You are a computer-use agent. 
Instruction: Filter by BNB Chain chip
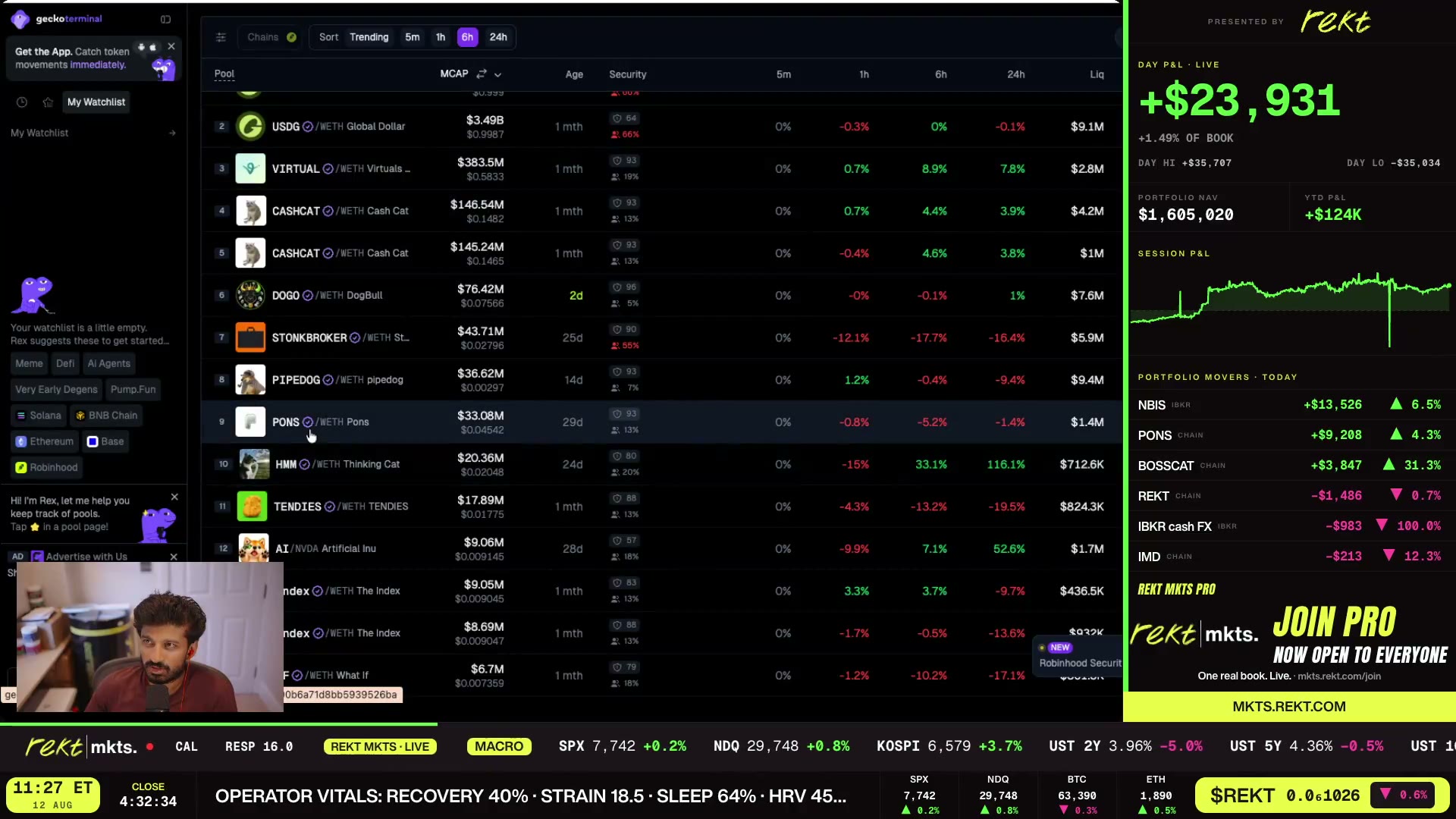point(106,416)
